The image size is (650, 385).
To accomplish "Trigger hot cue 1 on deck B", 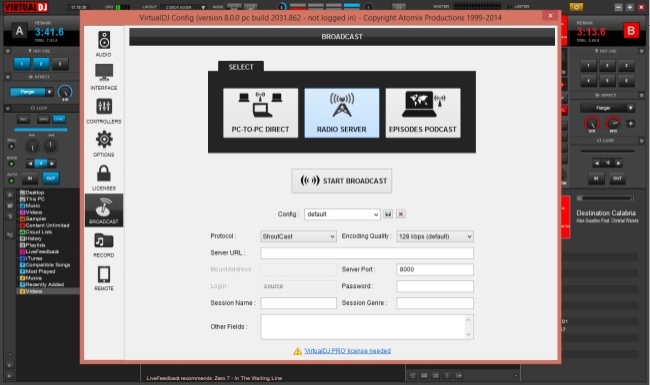I will (588, 65).
